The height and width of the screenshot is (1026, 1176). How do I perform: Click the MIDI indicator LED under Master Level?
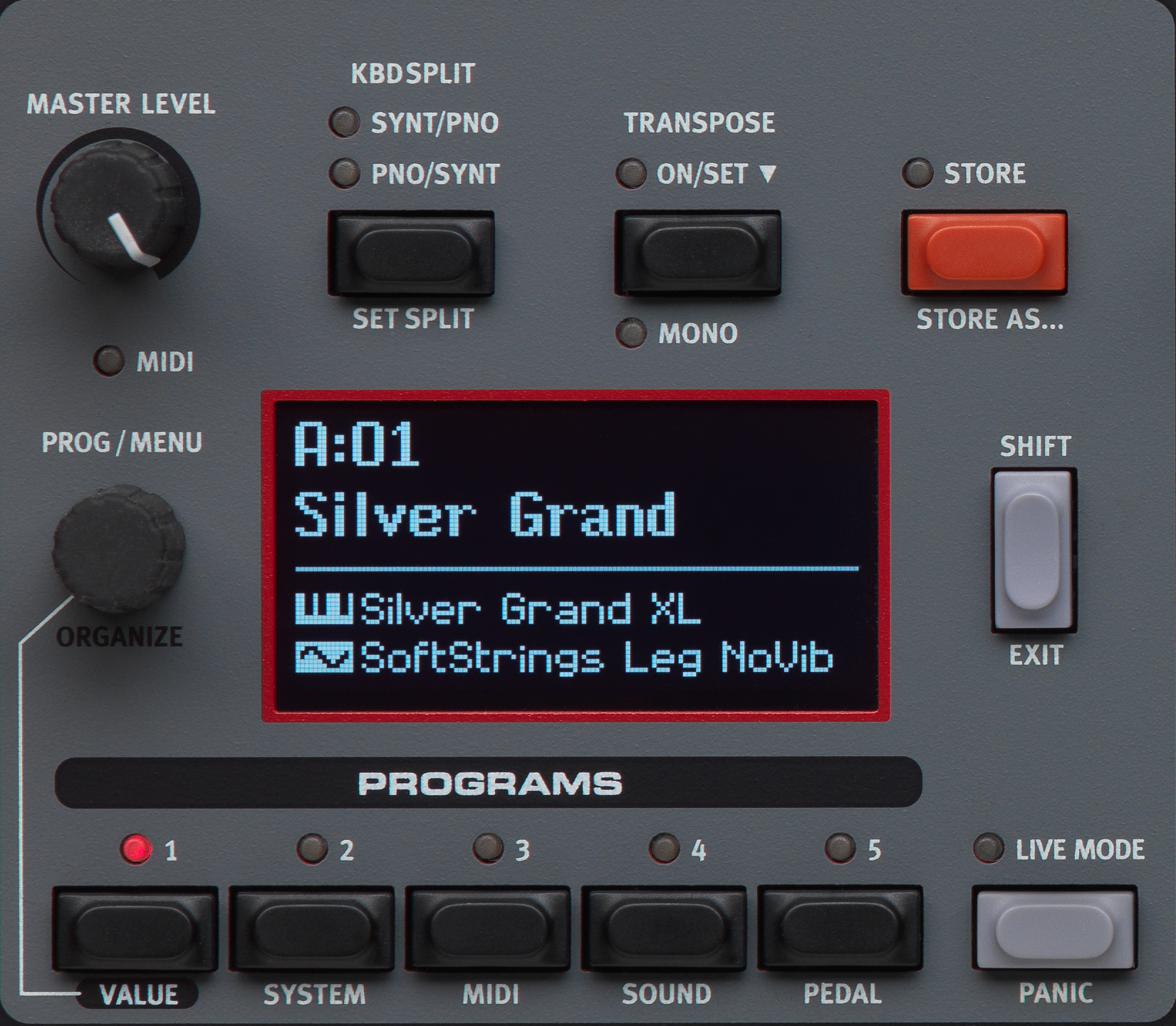pos(109,361)
